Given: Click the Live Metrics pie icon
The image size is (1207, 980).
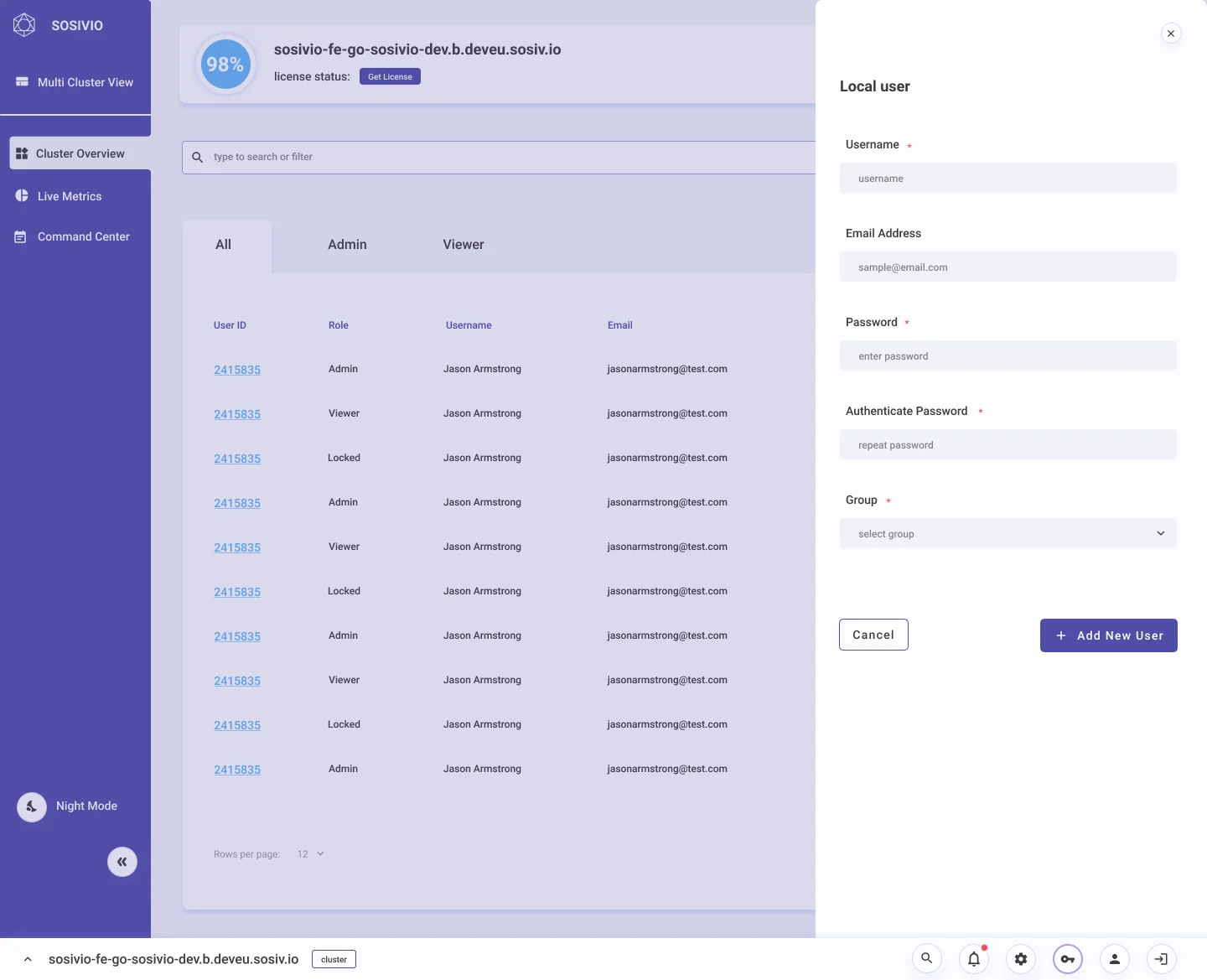Looking at the screenshot, I should tap(22, 195).
